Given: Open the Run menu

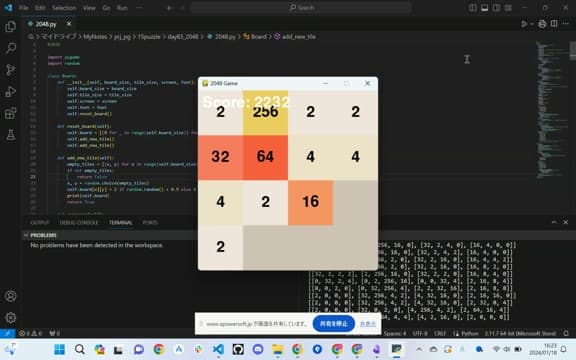Looking at the screenshot, I should (122, 8).
